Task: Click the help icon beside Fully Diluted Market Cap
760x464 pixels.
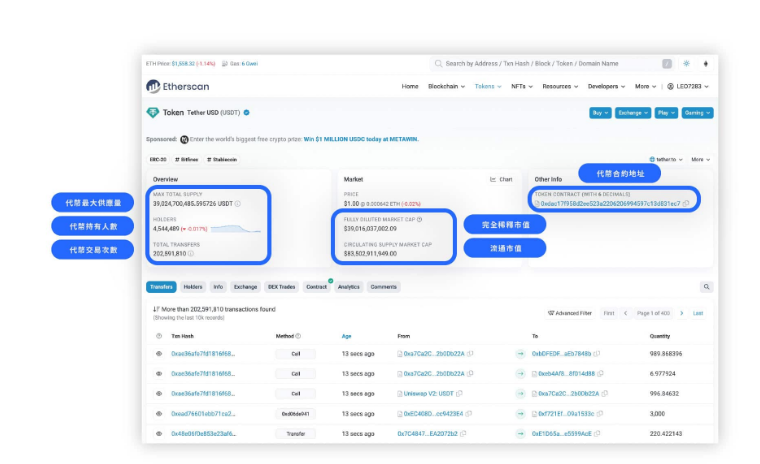Action: coord(419,219)
